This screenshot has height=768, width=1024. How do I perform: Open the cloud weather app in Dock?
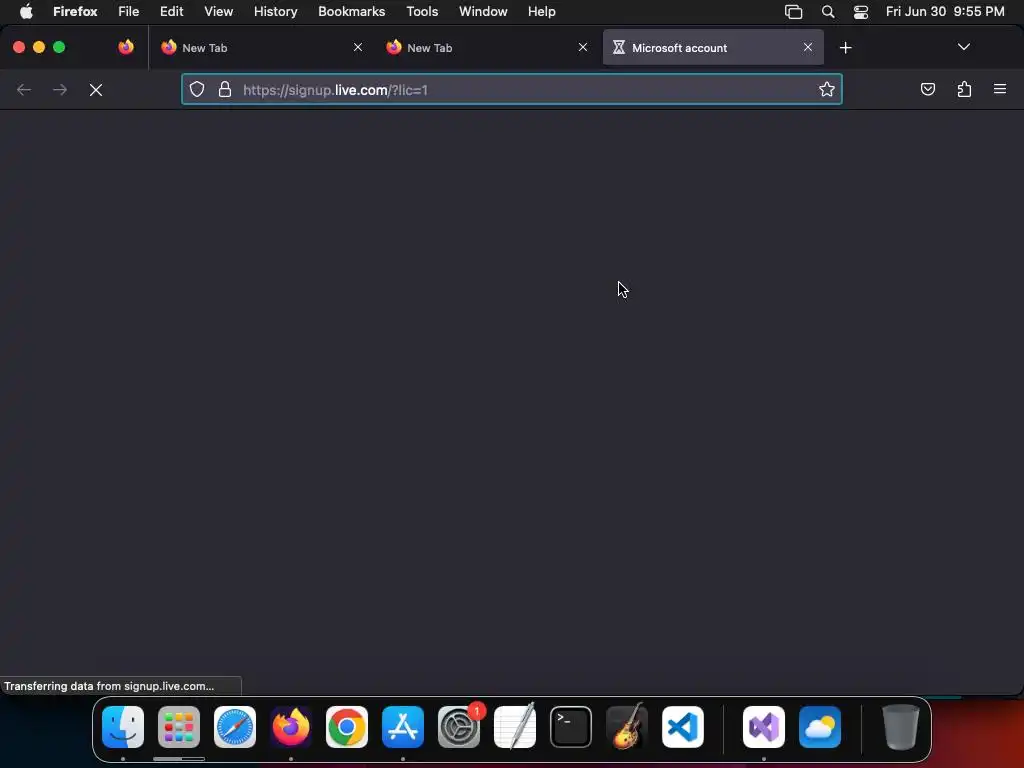(x=820, y=727)
